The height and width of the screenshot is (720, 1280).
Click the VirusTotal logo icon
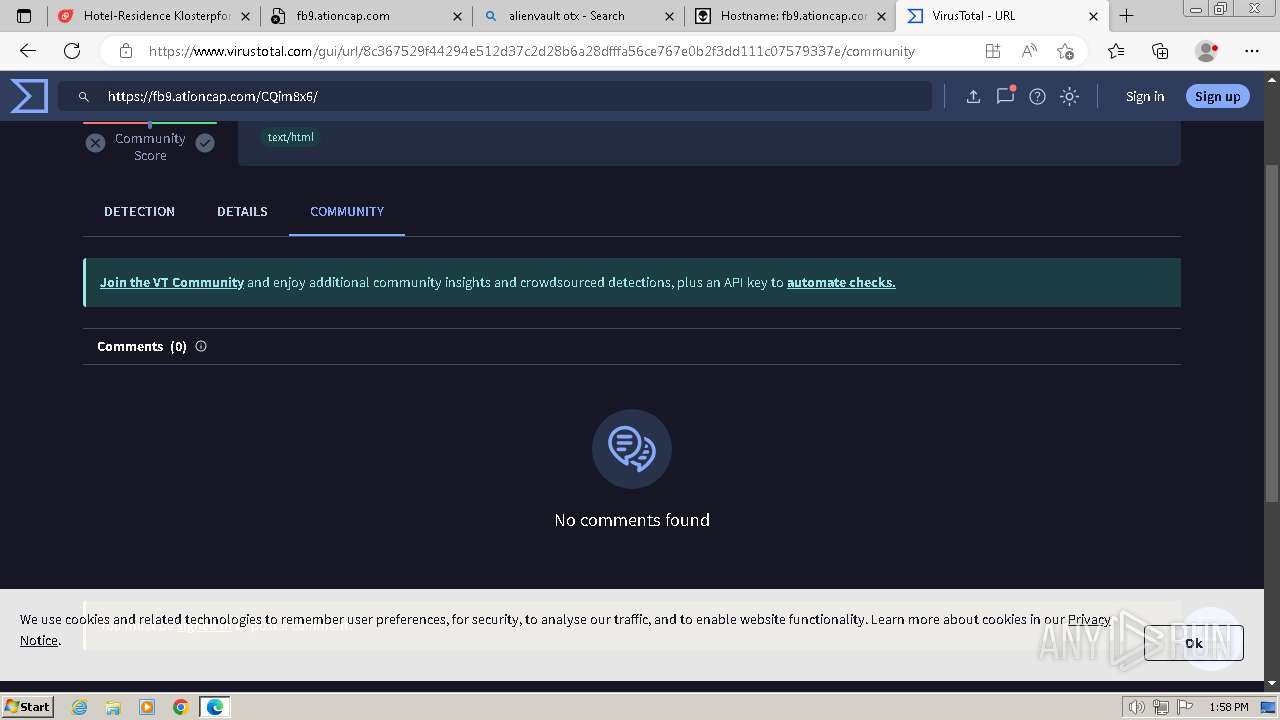click(x=29, y=96)
